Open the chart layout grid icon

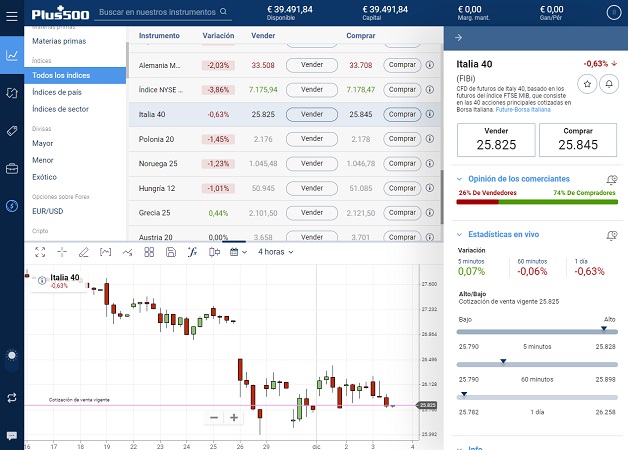(x=149, y=252)
